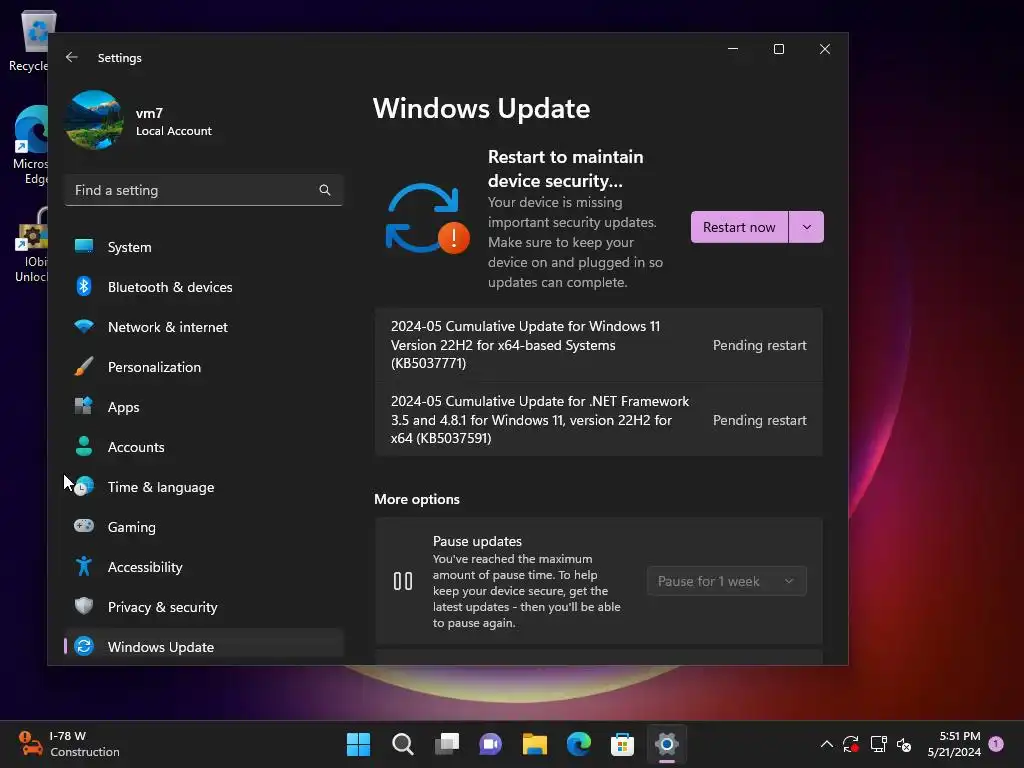Open File Explorer from taskbar

pyautogui.click(x=535, y=744)
